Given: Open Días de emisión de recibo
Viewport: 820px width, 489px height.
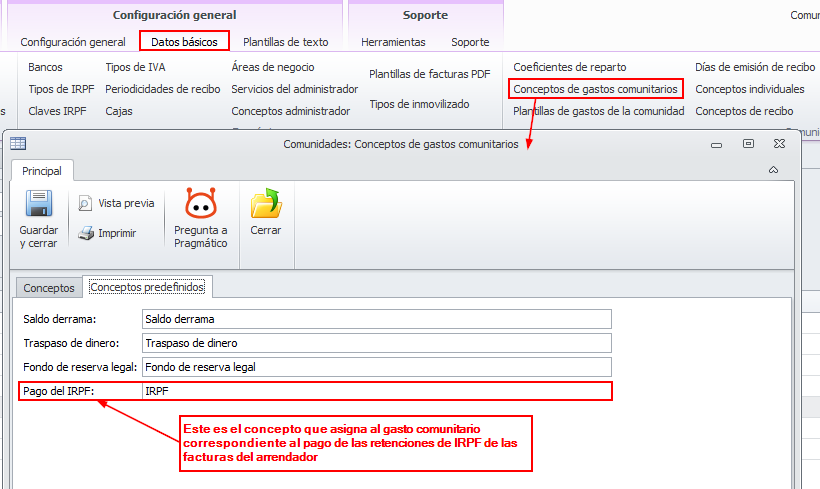Looking at the screenshot, I should point(755,67).
